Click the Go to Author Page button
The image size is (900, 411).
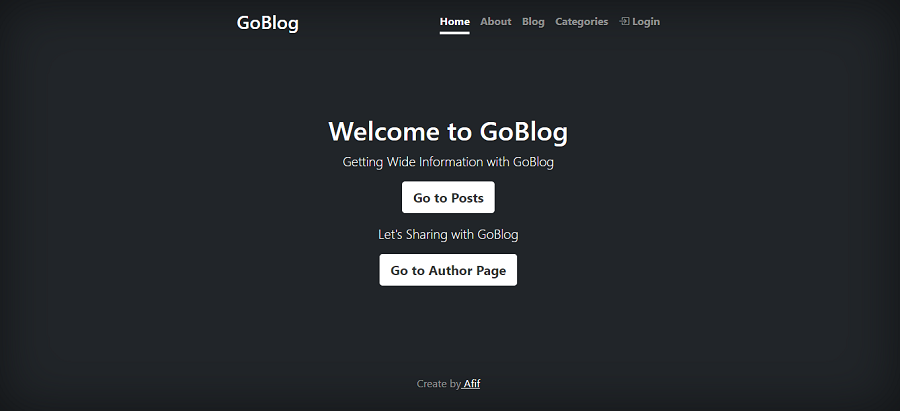pos(448,270)
